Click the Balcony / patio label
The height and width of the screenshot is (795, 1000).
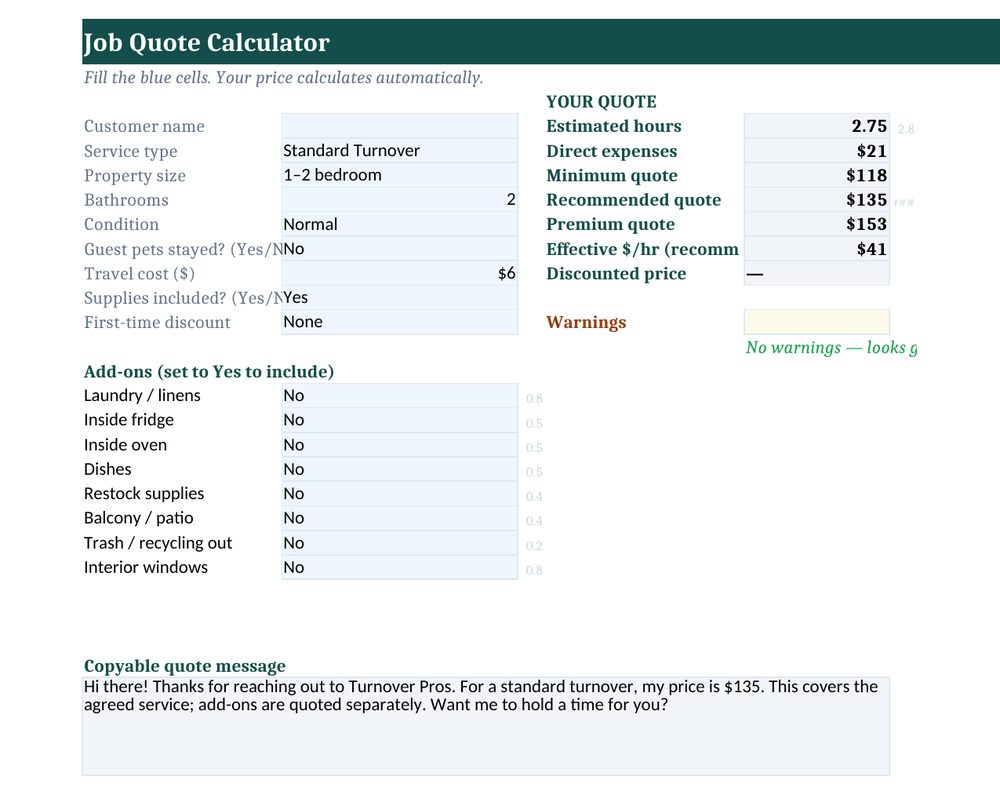138,518
